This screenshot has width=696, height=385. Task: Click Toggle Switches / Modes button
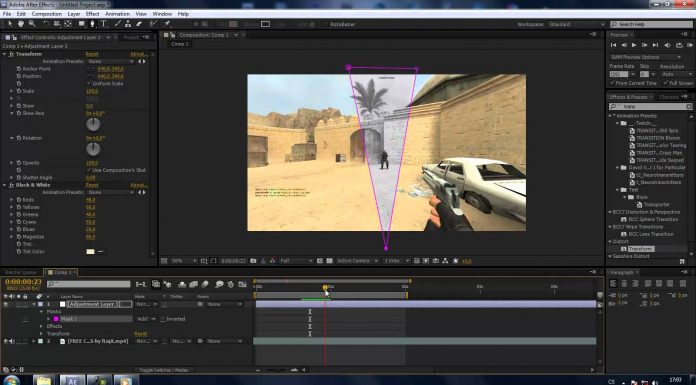coord(164,369)
